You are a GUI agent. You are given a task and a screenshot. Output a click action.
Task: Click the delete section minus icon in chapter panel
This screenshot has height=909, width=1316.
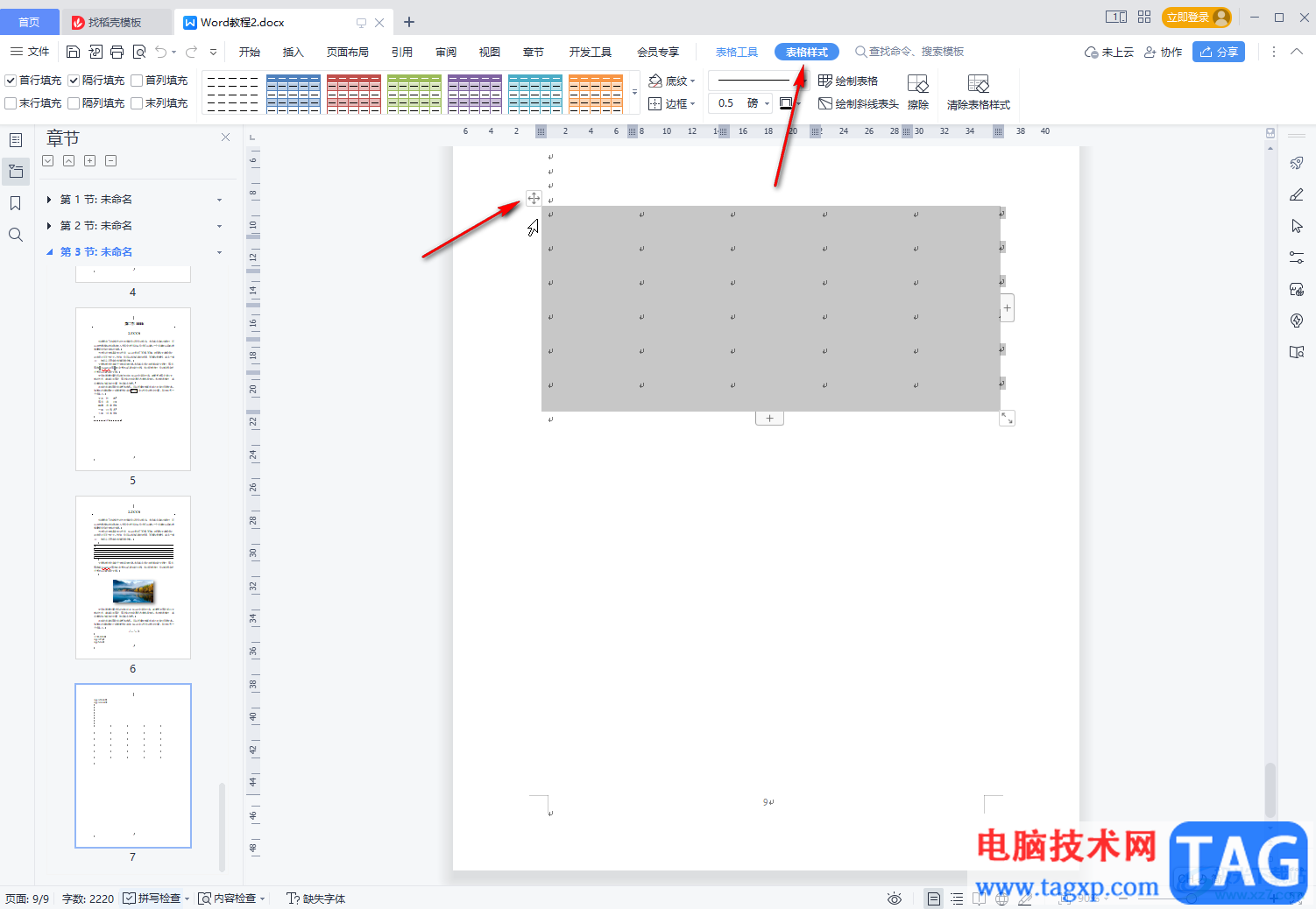[110, 160]
